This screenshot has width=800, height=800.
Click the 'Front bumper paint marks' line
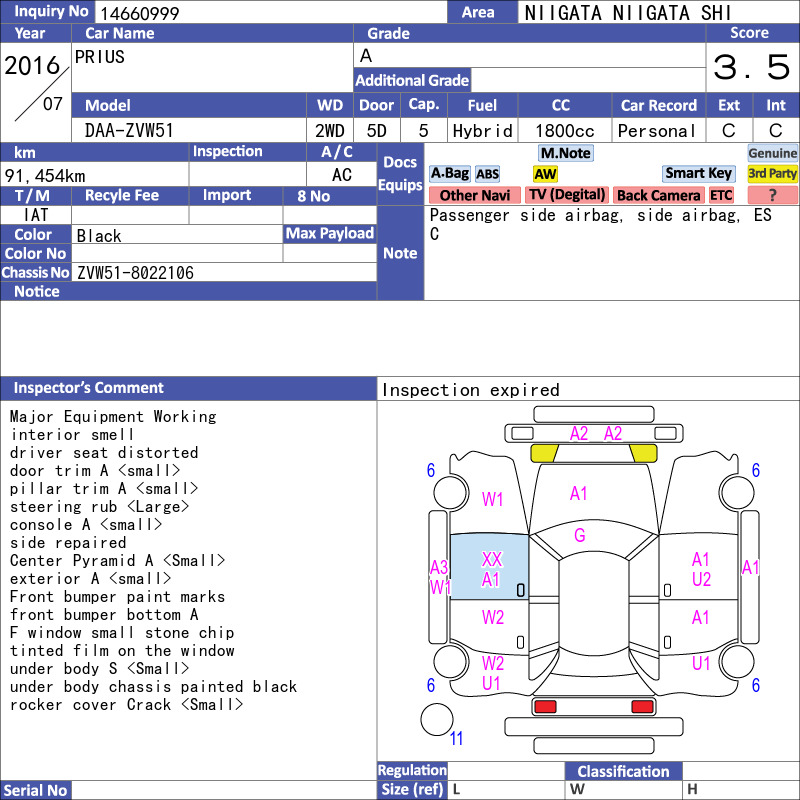[x=117, y=596]
